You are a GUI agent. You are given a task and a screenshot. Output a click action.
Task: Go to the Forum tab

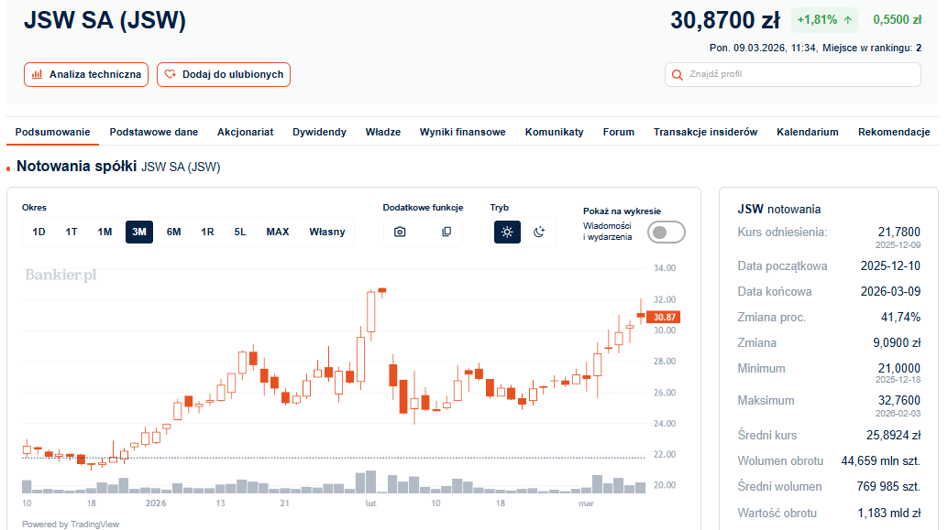coord(618,132)
